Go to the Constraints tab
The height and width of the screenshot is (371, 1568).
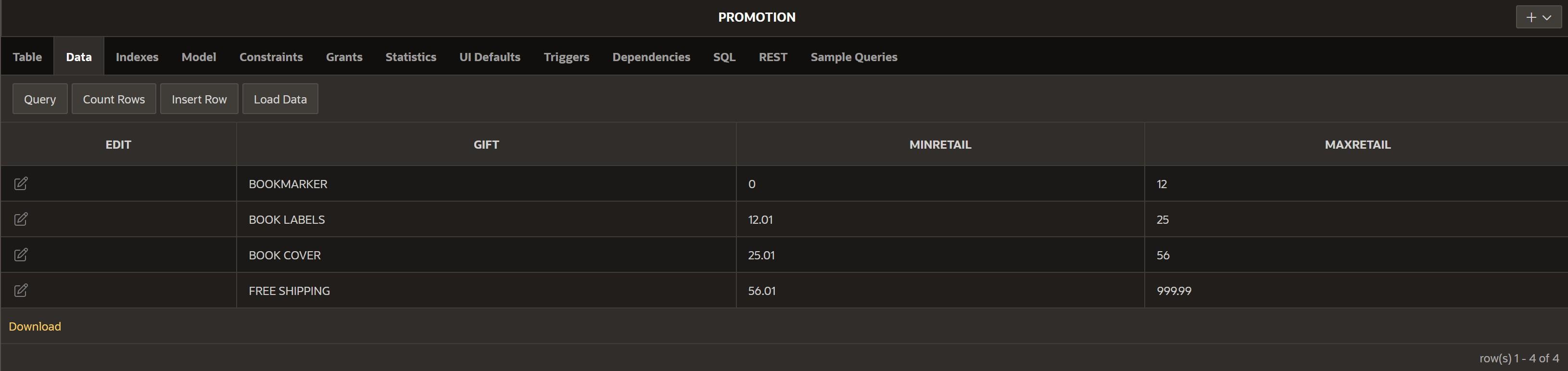(271, 57)
